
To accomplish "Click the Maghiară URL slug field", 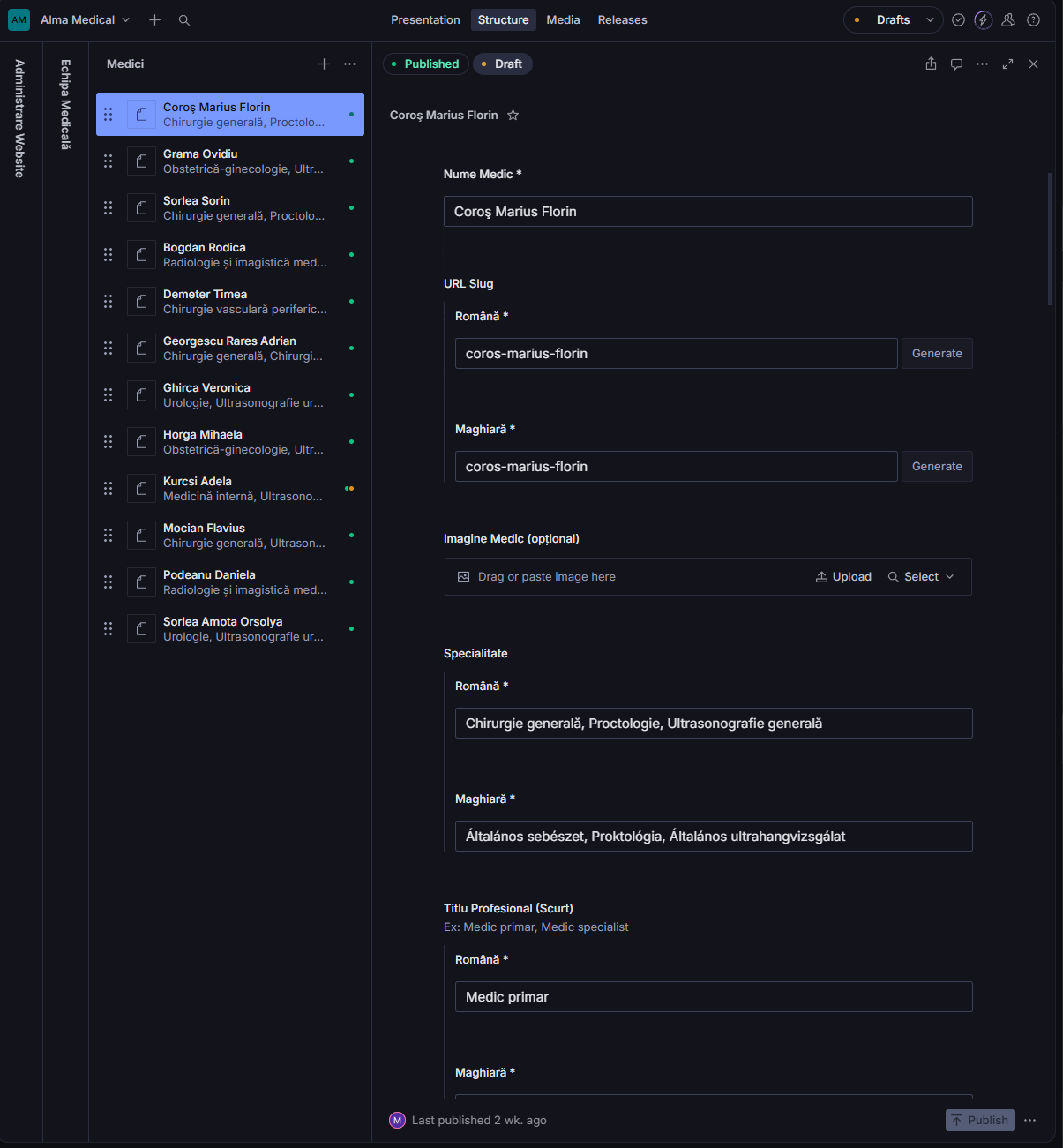I will [x=677, y=467].
